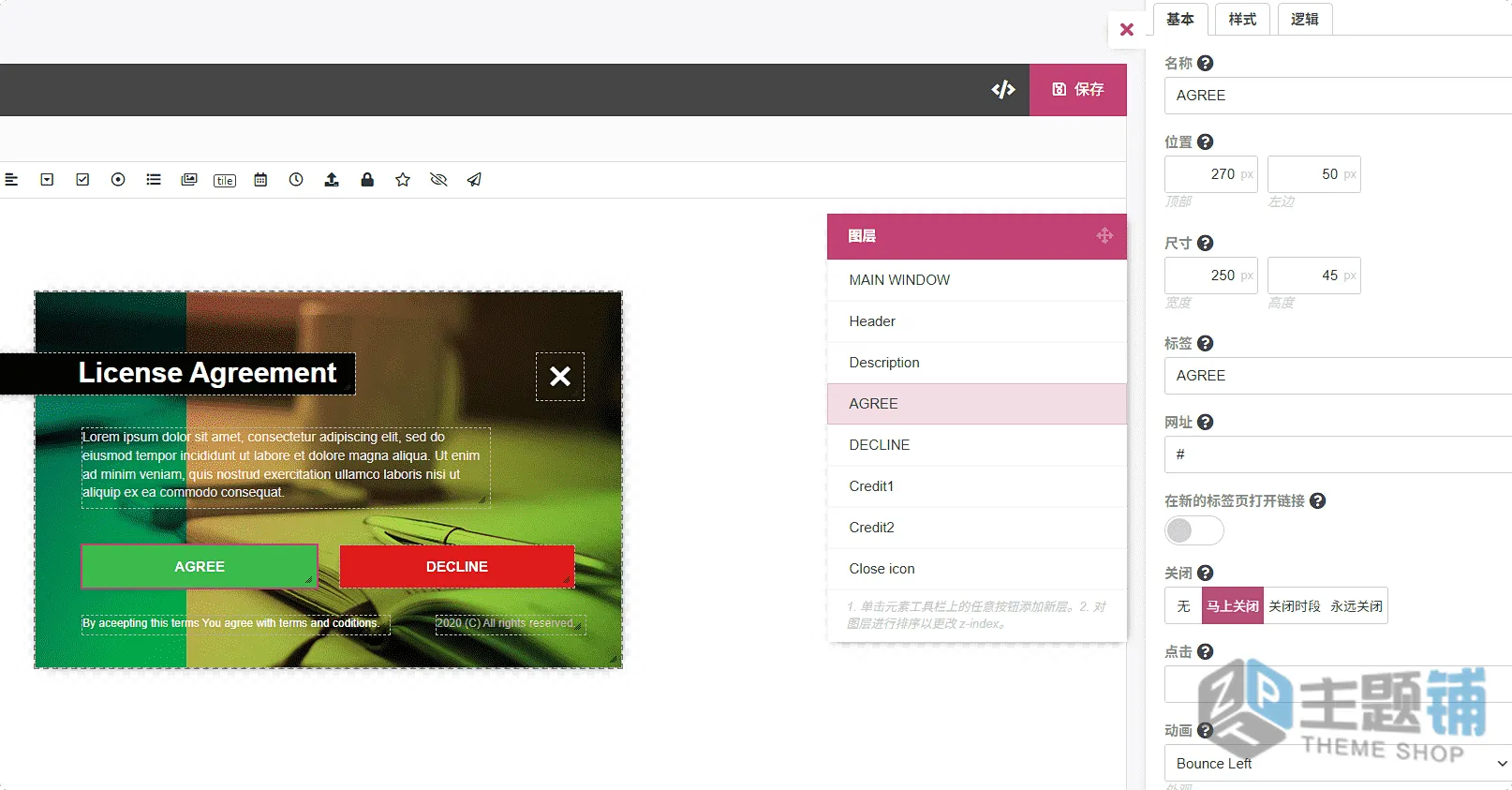Edit the left position field 50
This screenshot has width=1512, height=790.
point(1314,174)
